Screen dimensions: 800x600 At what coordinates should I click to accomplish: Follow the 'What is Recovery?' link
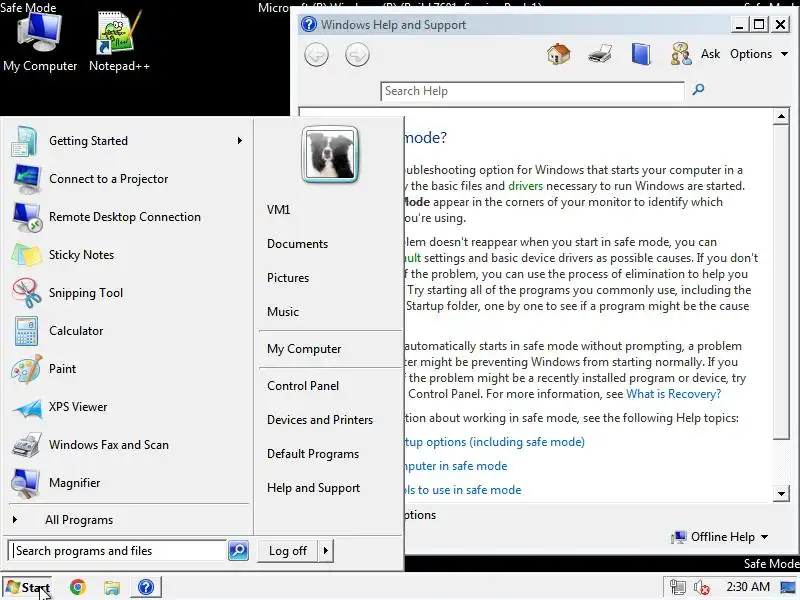click(673, 394)
